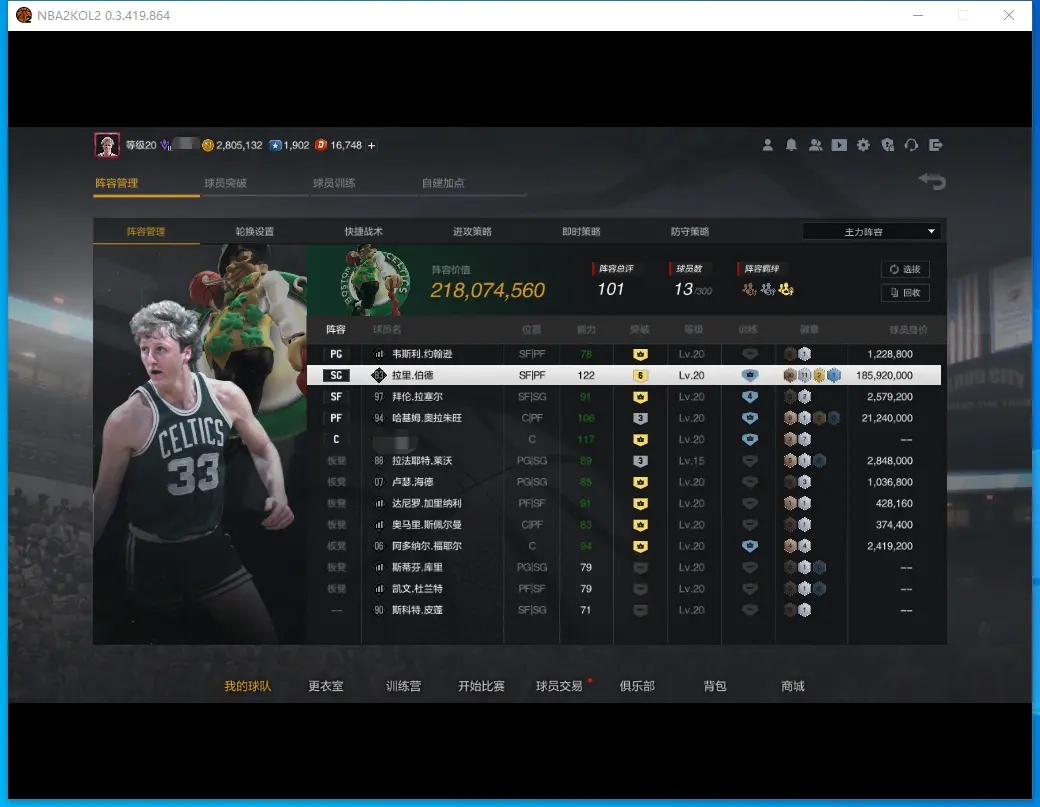Open the profile (person) icon
The image size is (1040, 807).
pos(767,145)
